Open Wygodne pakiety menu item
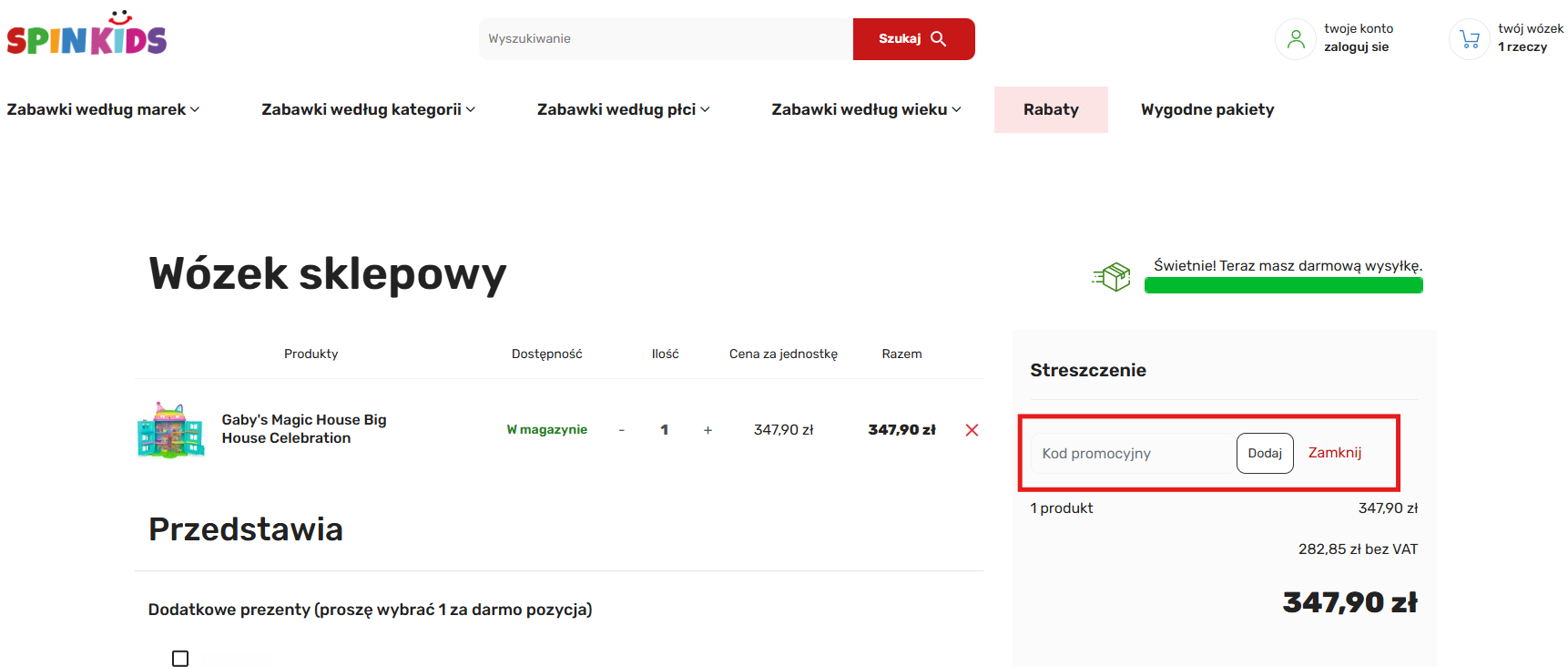Screen dimensions: 1568x667 point(1207,109)
